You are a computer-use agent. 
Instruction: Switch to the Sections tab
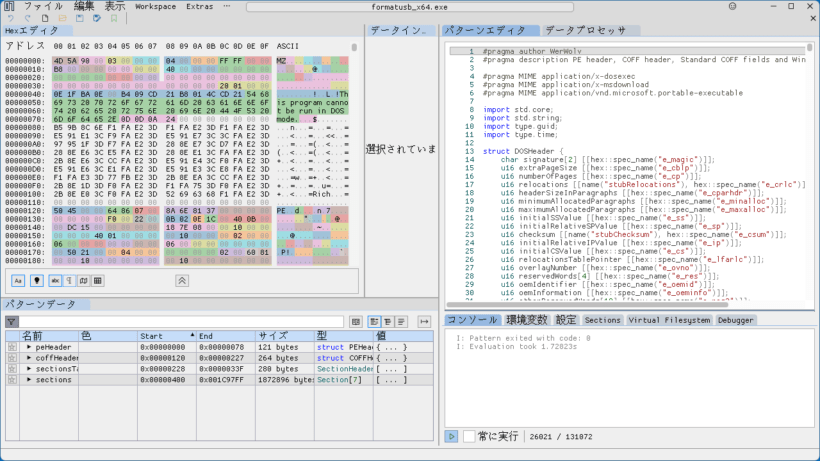click(602, 320)
